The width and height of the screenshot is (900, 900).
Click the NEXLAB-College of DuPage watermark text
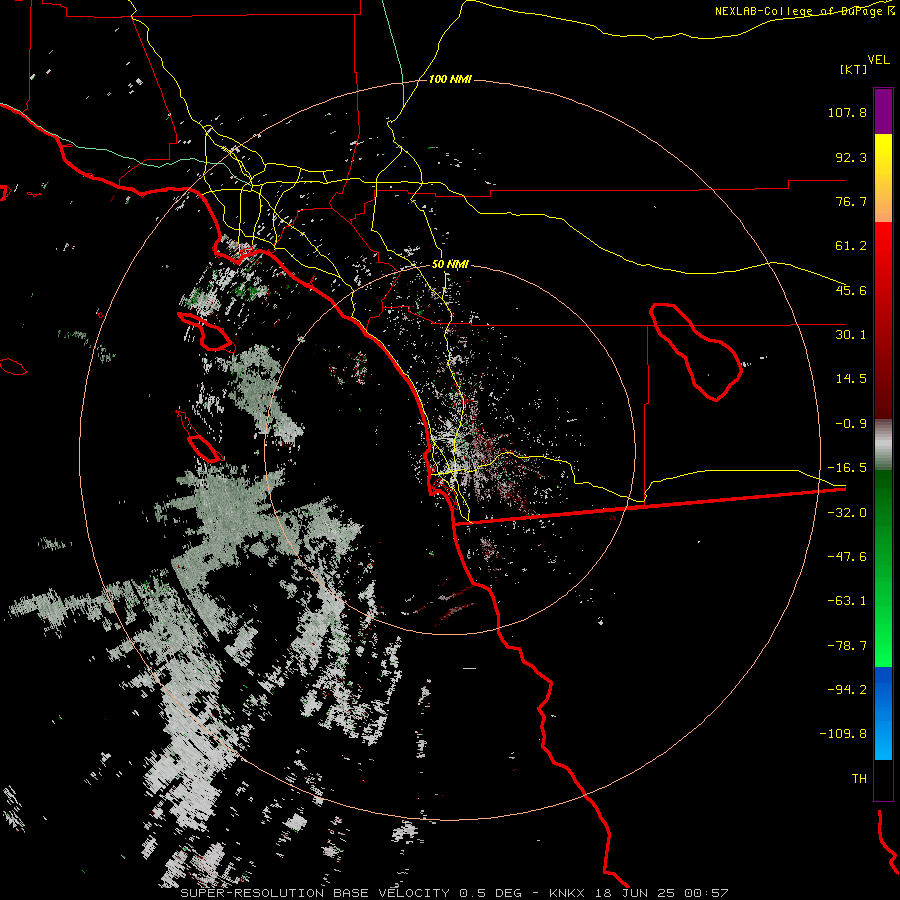[x=805, y=11]
